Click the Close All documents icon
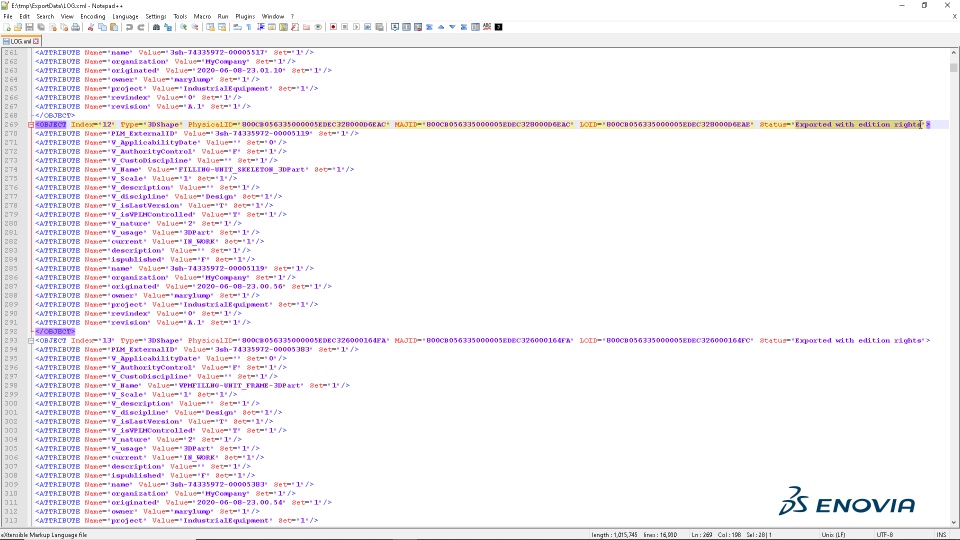The image size is (960, 540). (64, 27)
